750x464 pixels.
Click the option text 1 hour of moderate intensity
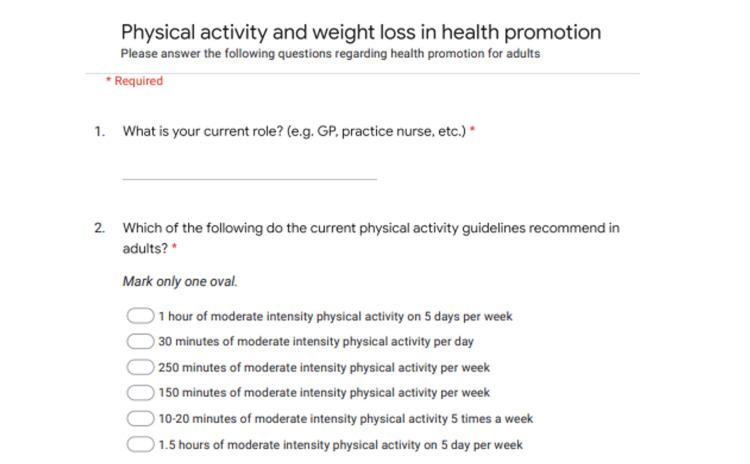coord(335,316)
